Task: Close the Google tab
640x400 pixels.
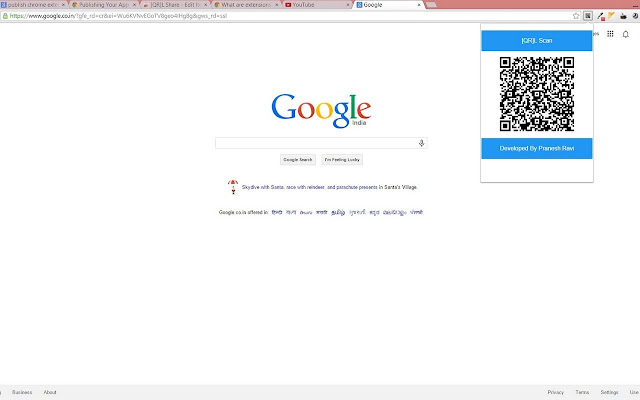Action: 419,5
